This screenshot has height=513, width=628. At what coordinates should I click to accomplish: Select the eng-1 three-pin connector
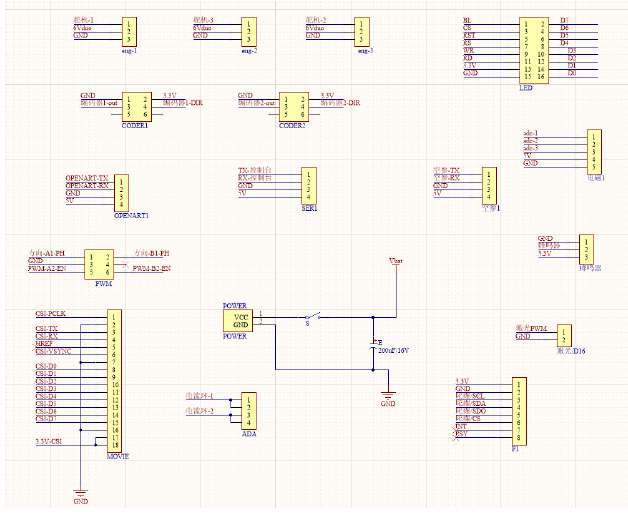129,32
